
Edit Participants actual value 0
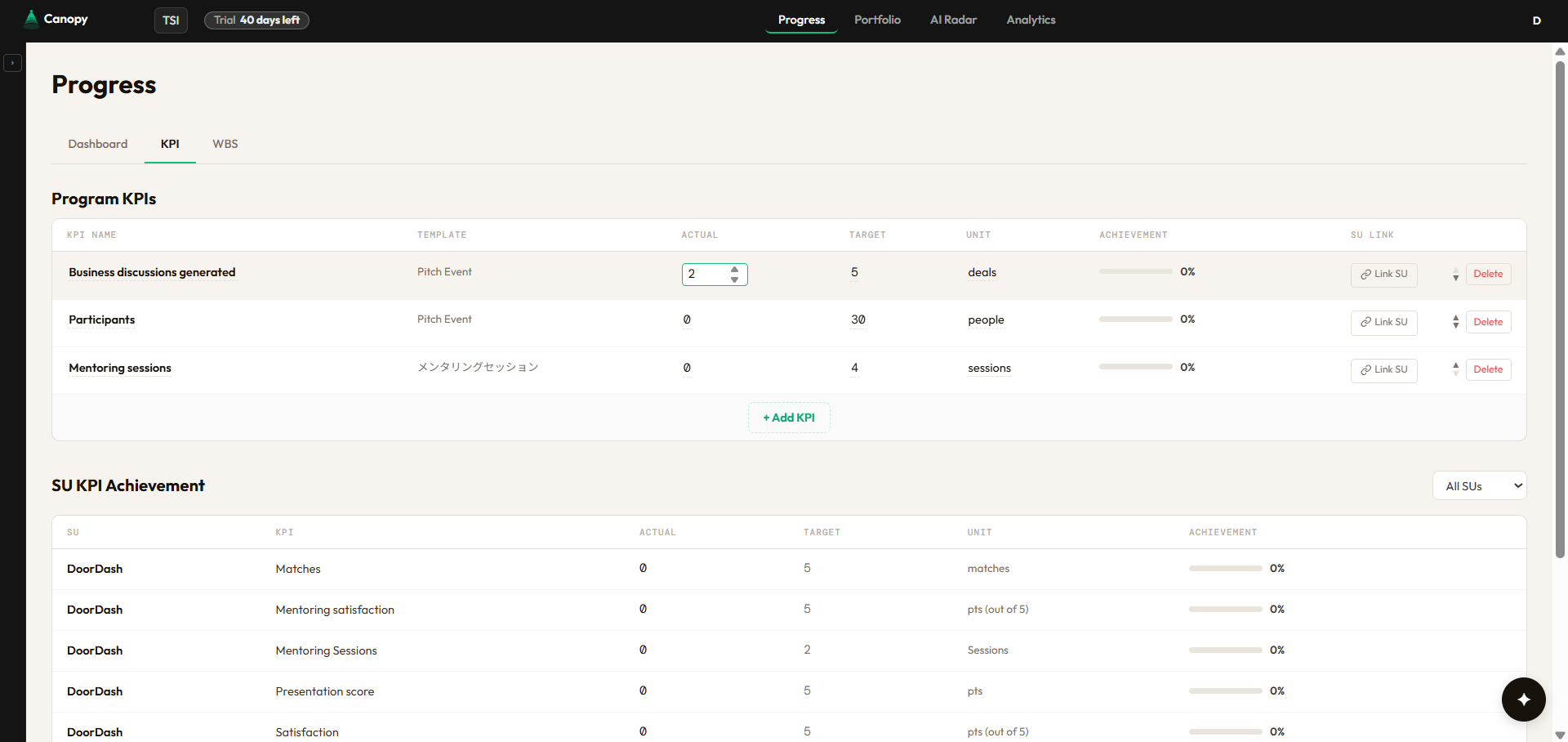[x=687, y=320]
